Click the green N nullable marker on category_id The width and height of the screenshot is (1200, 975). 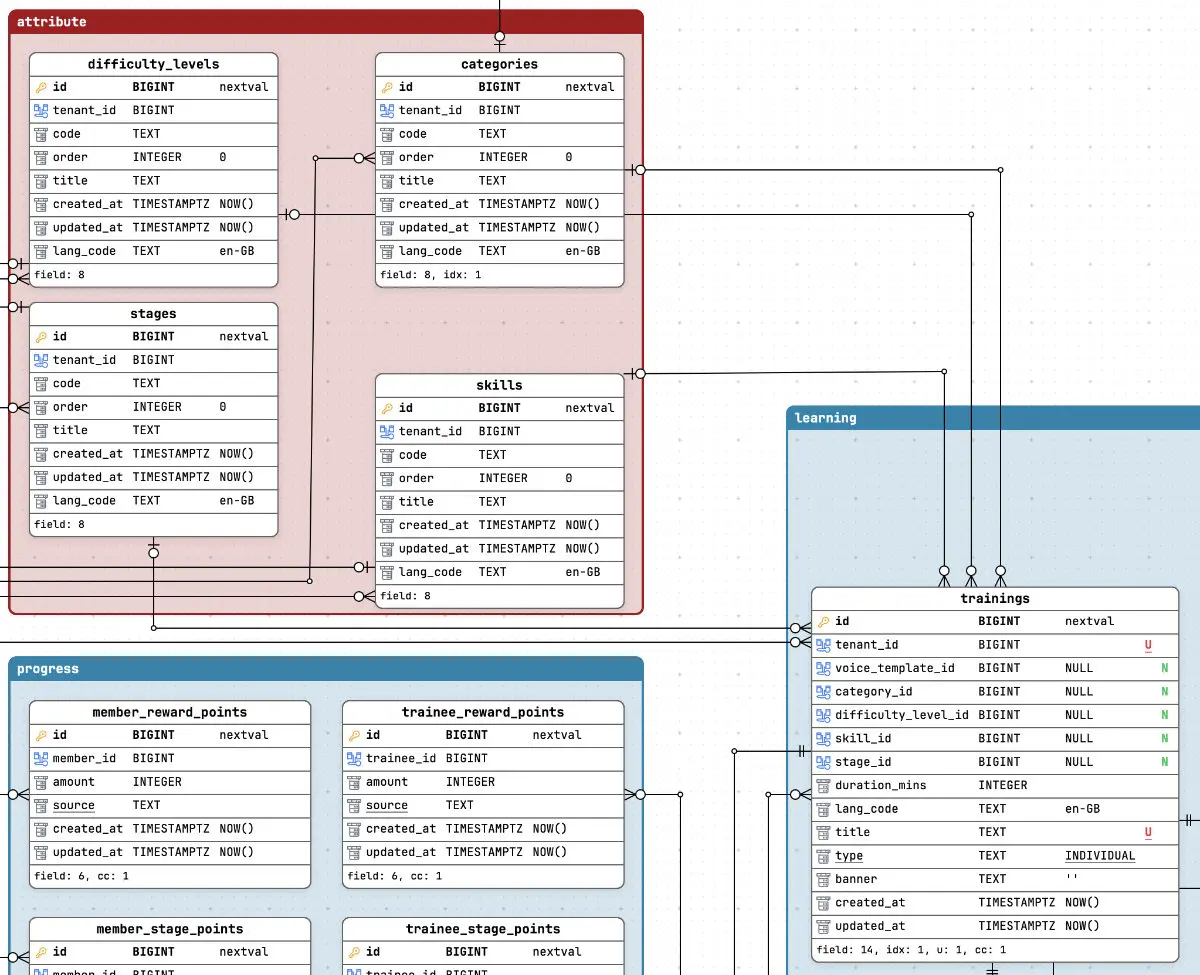[x=1165, y=691]
